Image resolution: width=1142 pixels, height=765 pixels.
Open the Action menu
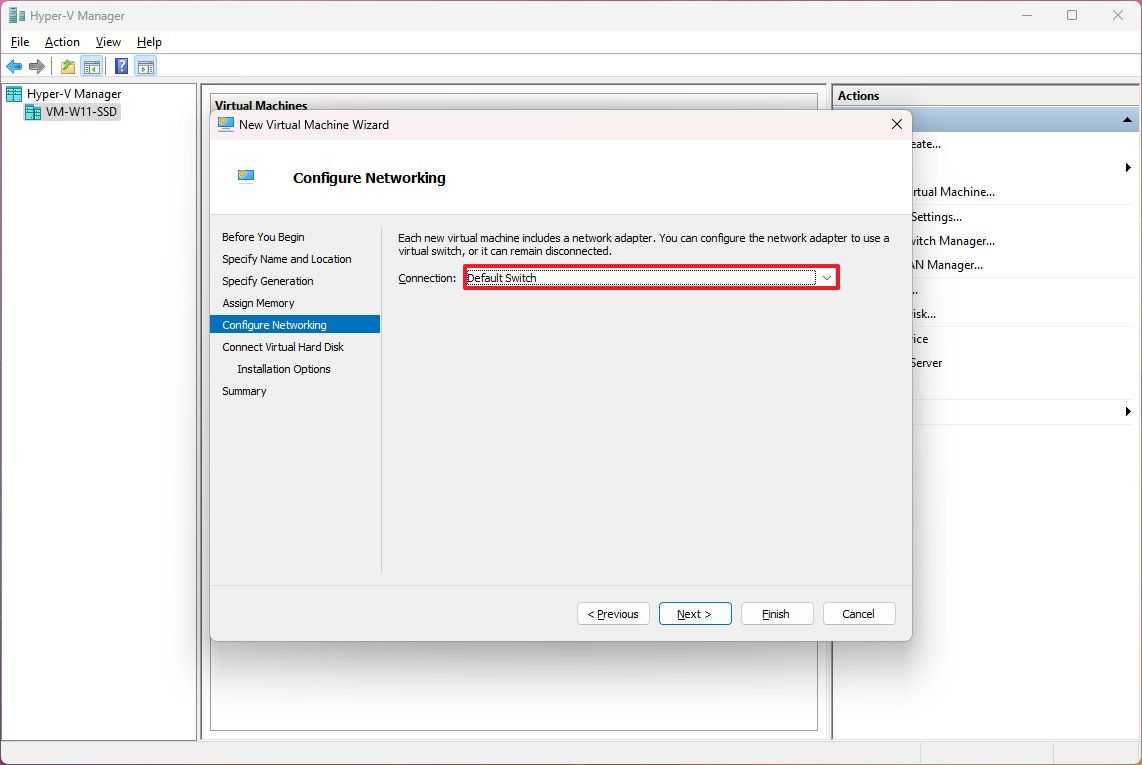coord(62,42)
